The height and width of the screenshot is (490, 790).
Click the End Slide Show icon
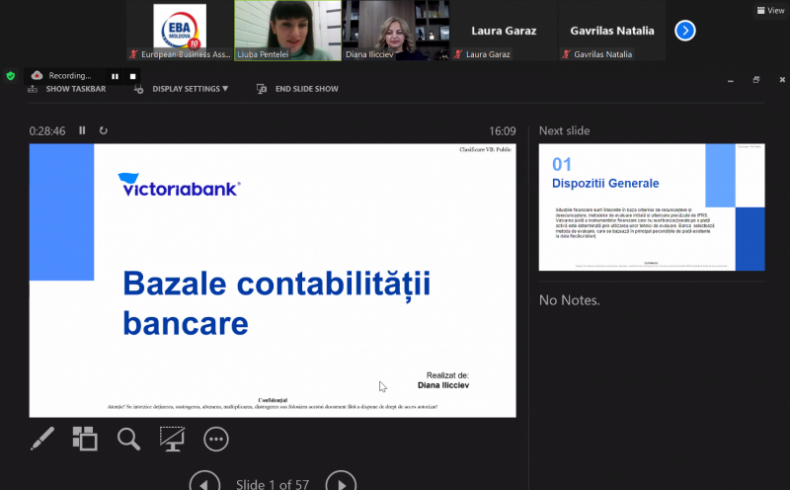pyautogui.click(x=261, y=89)
